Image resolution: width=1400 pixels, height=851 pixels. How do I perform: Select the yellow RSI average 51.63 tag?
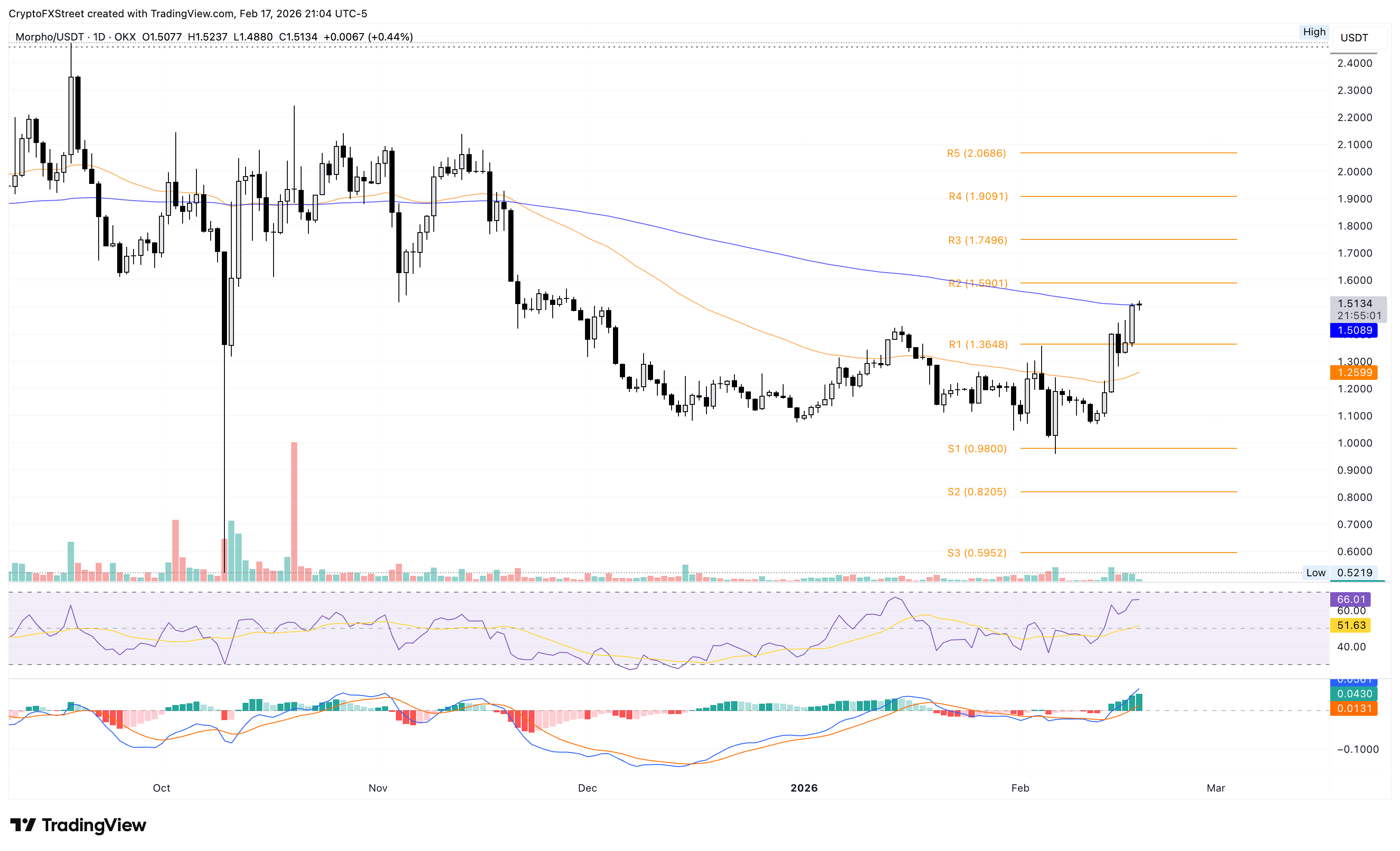point(1350,625)
